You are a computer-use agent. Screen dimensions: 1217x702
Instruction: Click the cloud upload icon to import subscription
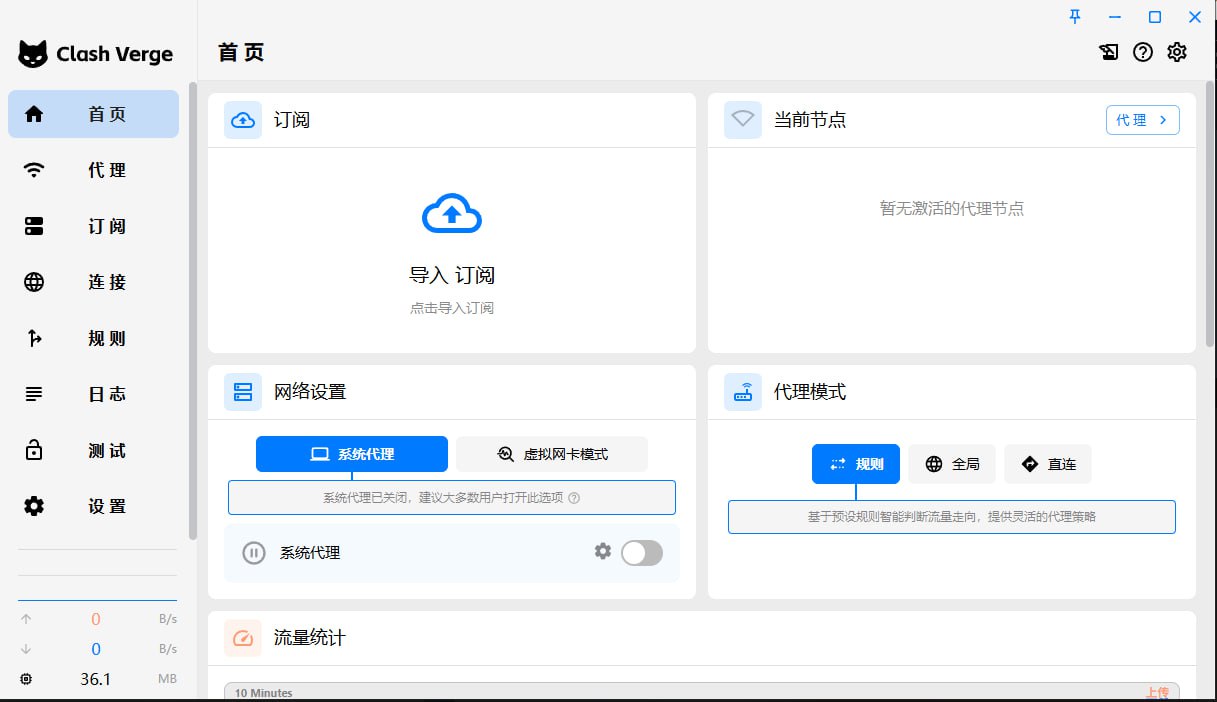click(452, 213)
